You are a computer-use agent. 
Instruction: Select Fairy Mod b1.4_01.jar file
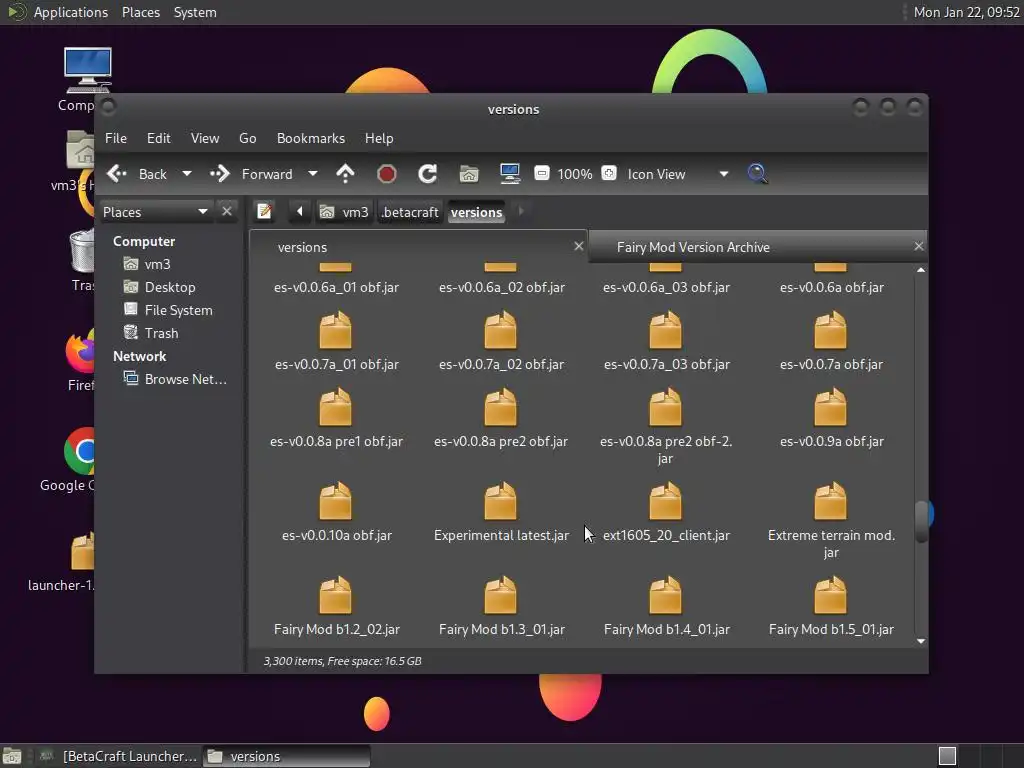pyautogui.click(x=666, y=607)
